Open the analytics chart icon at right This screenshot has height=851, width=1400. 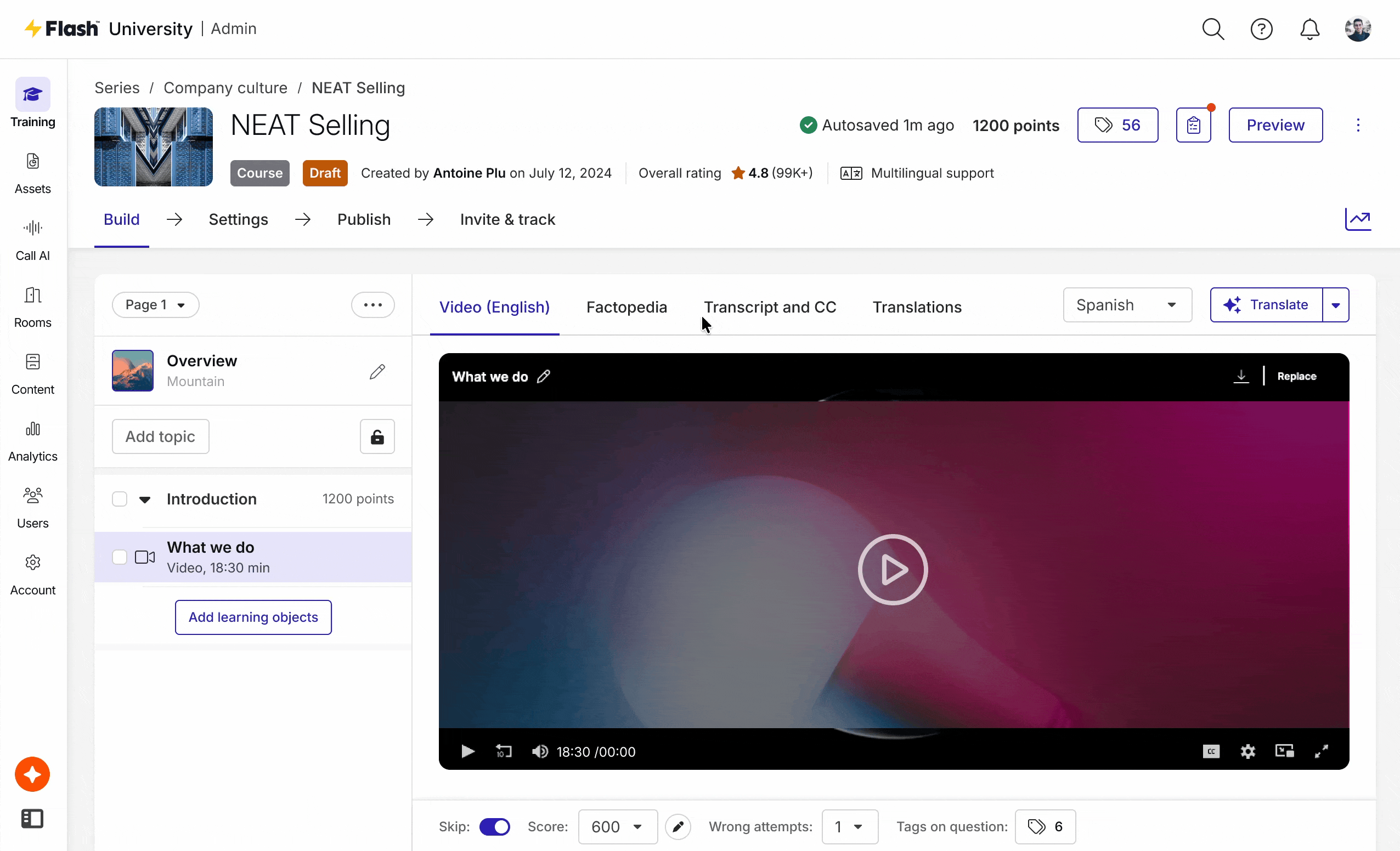tap(1357, 219)
